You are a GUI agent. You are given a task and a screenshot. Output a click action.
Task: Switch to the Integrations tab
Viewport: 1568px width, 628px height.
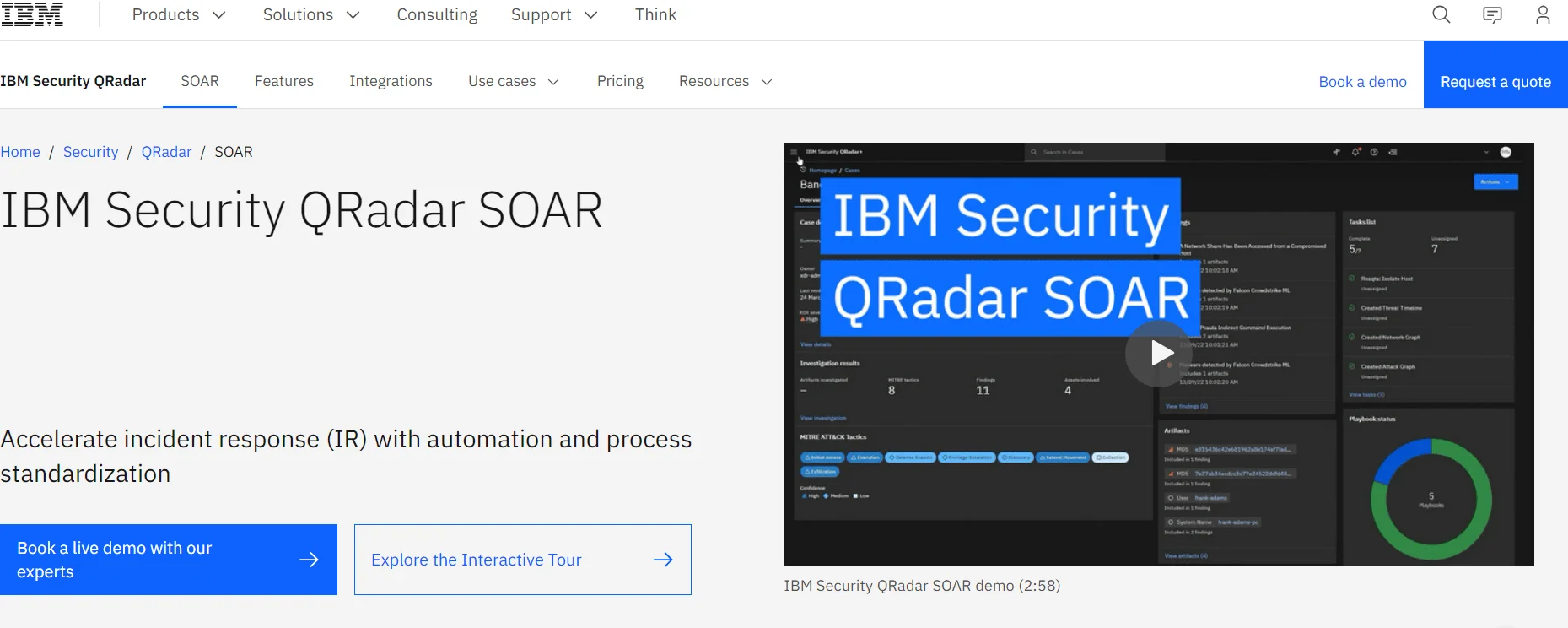tap(391, 81)
